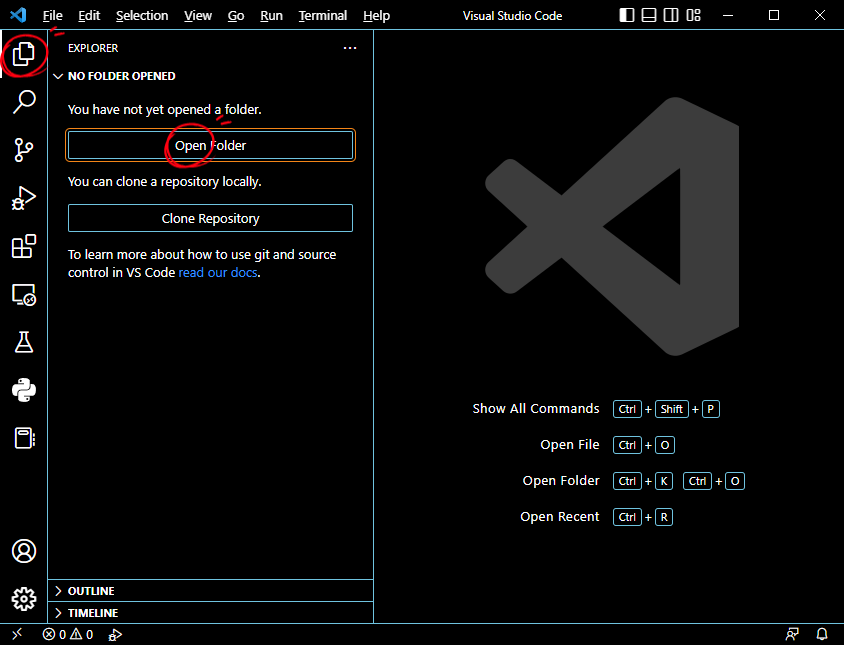This screenshot has width=844, height=645.
Task: Click the VS Code logo in title bar
Action: (x=18, y=15)
